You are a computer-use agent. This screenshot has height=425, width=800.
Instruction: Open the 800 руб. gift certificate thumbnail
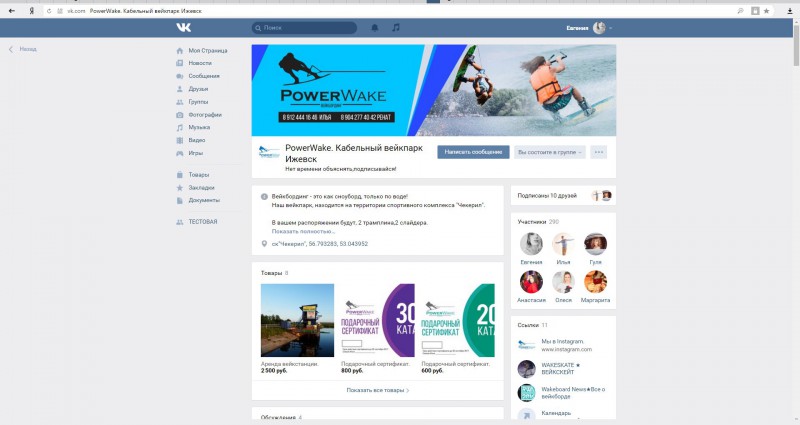tap(378, 320)
